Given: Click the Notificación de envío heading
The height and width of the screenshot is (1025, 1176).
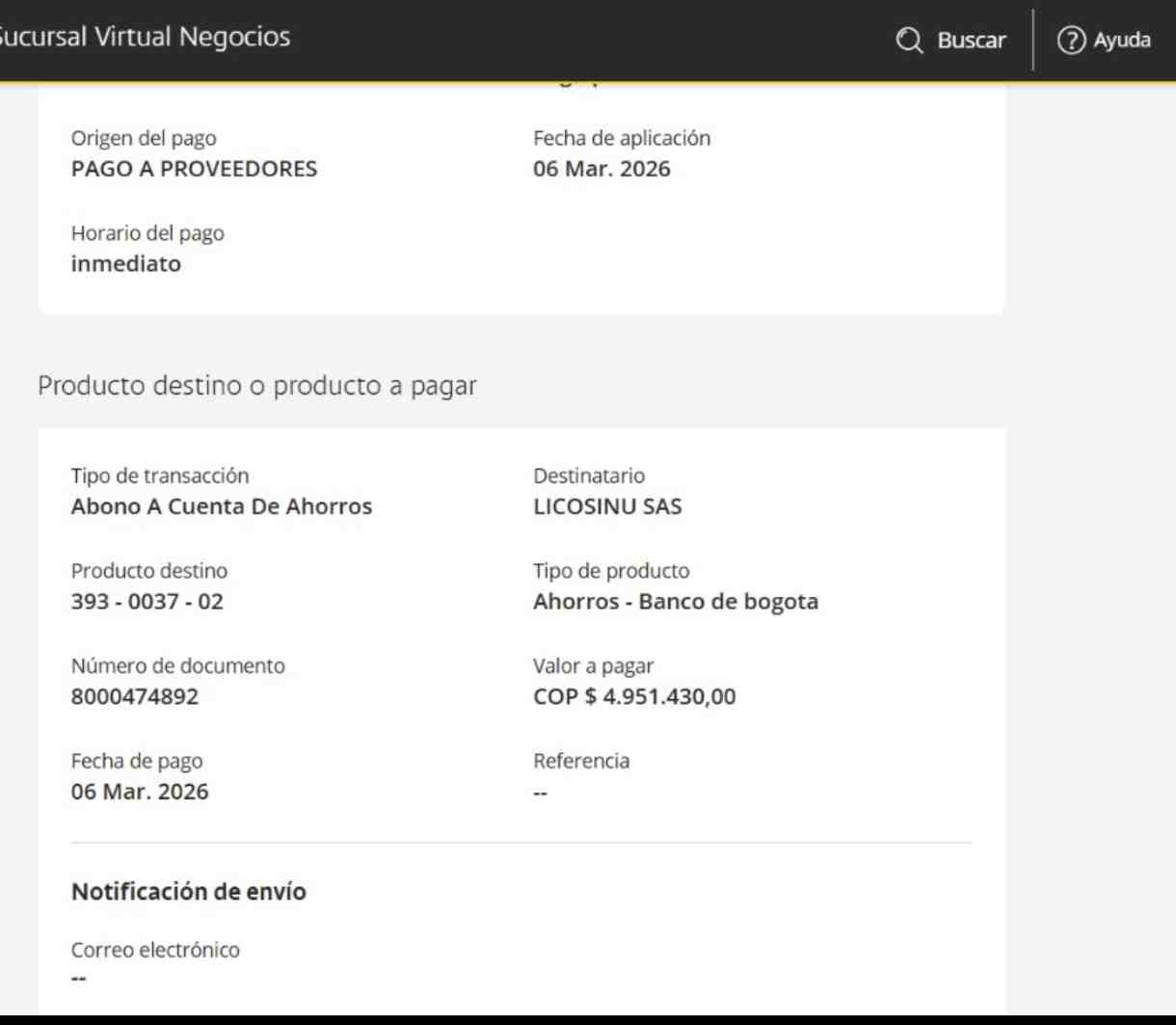Looking at the screenshot, I should (x=189, y=892).
